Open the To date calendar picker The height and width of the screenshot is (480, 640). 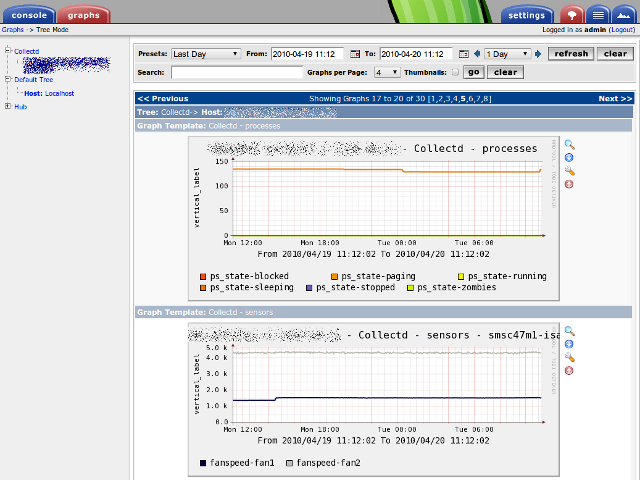pos(464,54)
